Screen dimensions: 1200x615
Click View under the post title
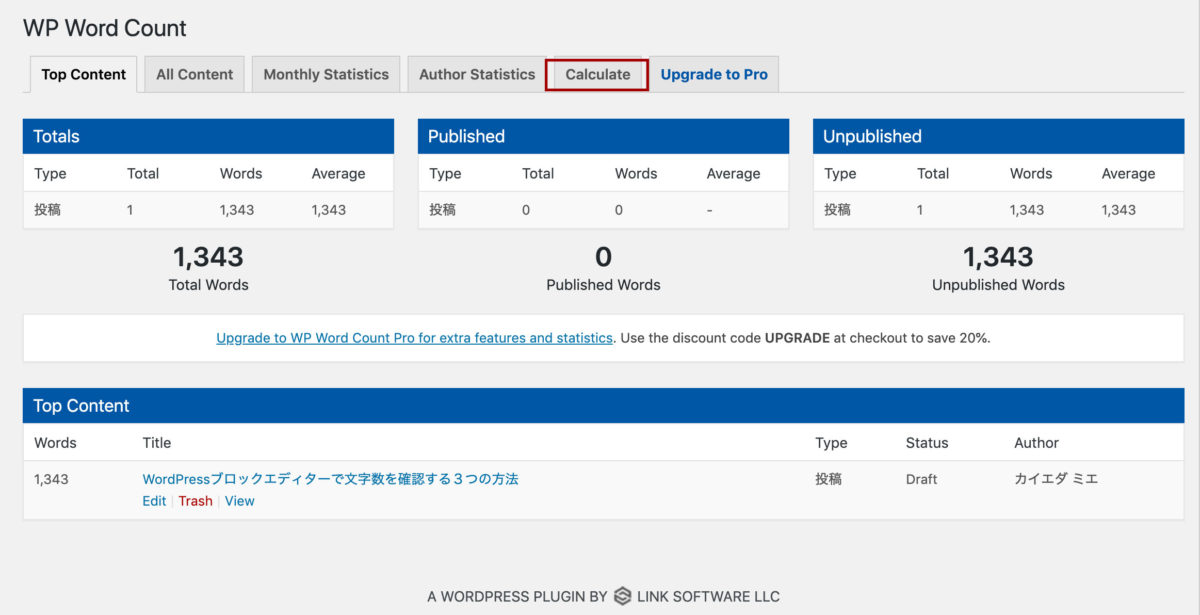239,501
